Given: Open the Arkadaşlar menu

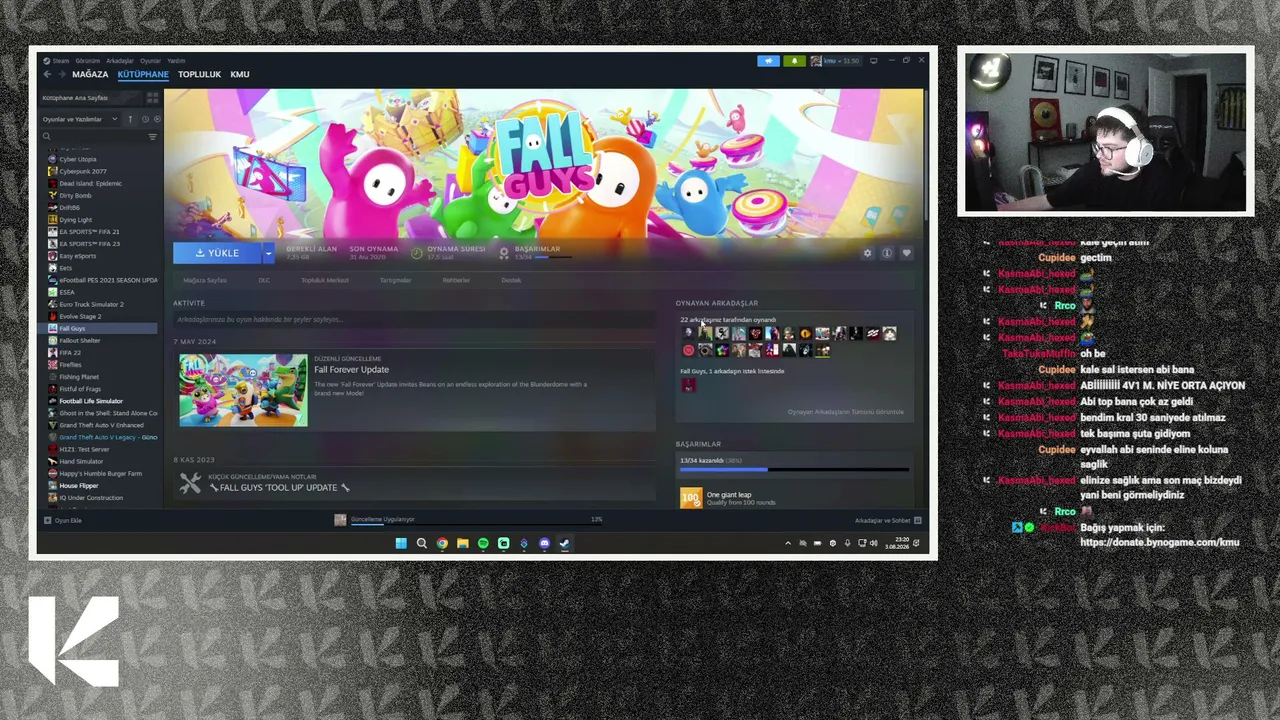Looking at the screenshot, I should coord(119,61).
